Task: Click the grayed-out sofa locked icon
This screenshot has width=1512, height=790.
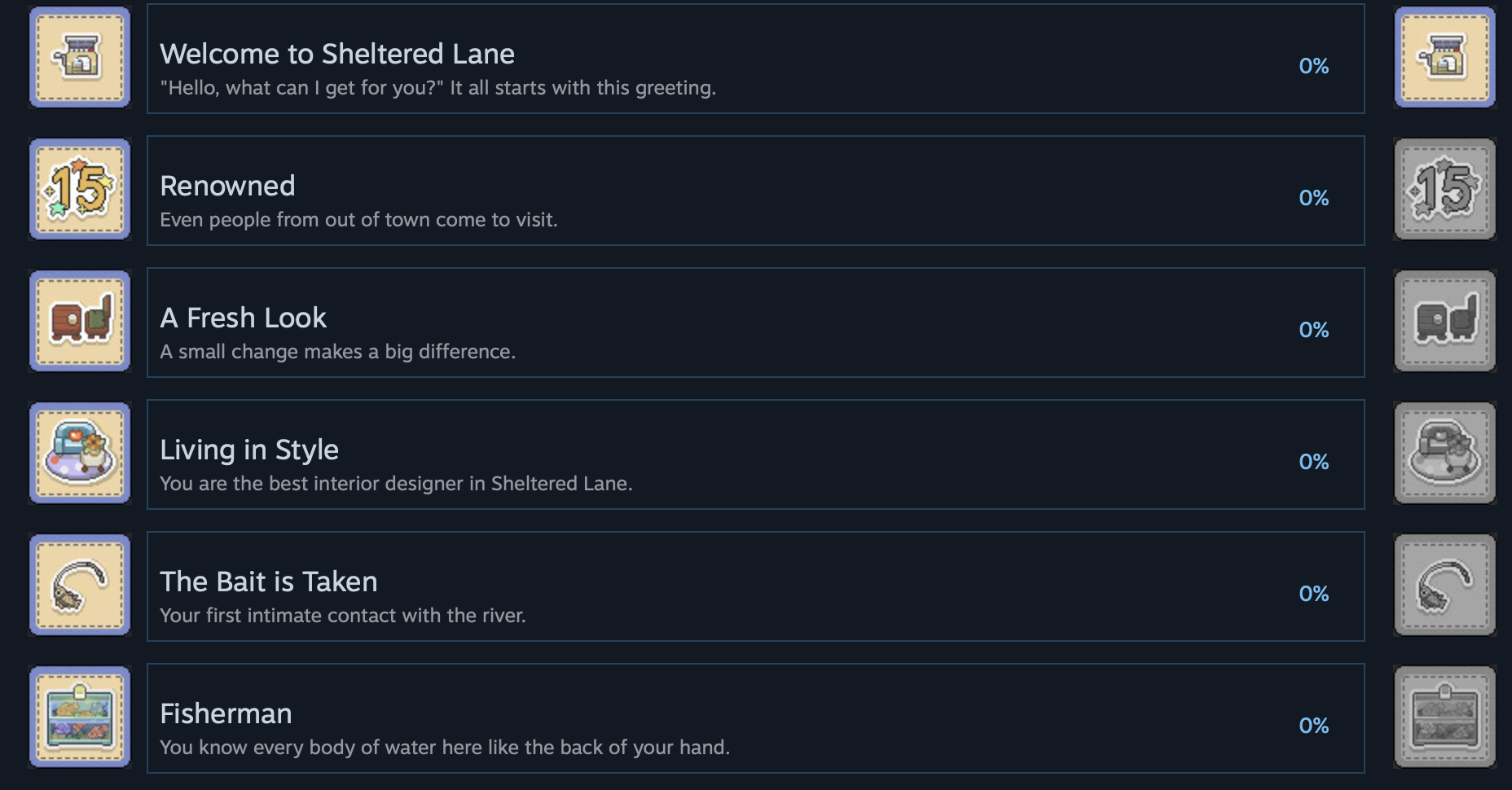Action: click(x=1445, y=453)
